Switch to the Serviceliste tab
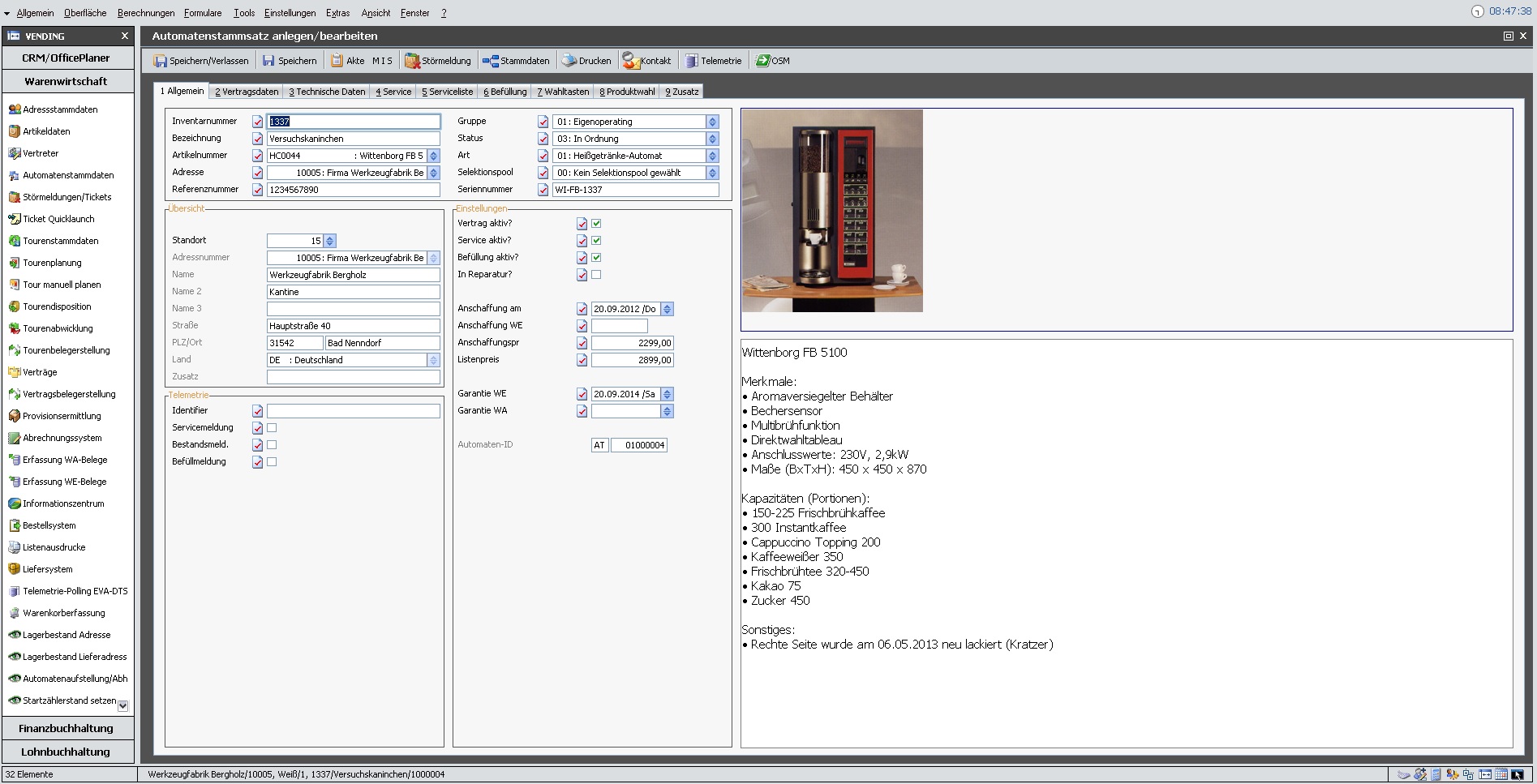Image resolution: width=1537 pixels, height=784 pixels. 447,92
